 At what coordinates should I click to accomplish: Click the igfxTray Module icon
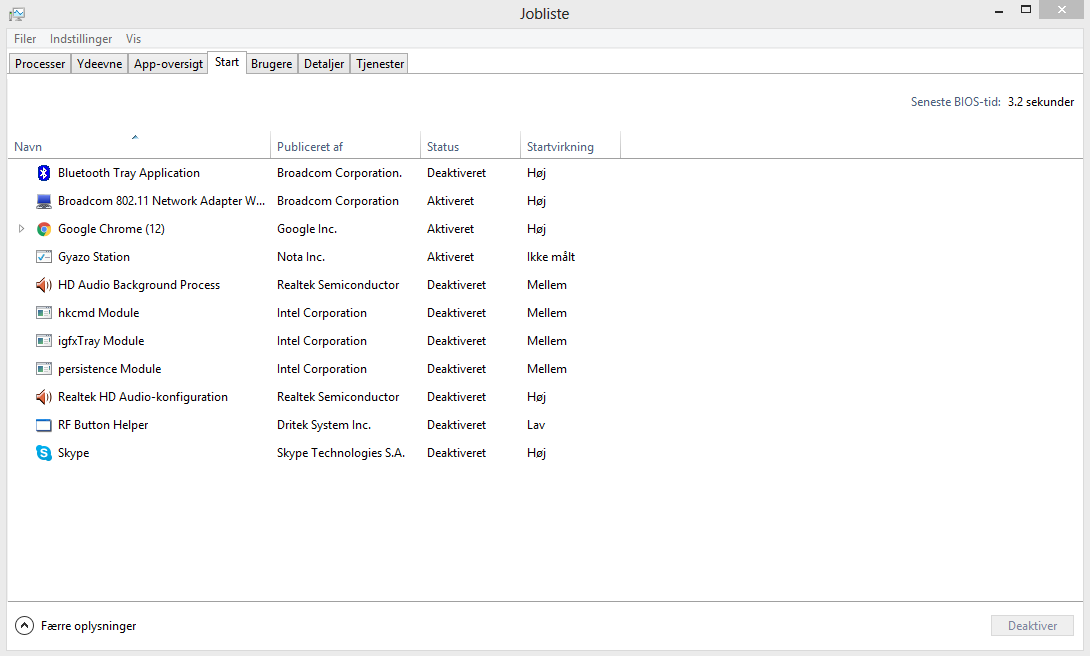pos(44,341)
